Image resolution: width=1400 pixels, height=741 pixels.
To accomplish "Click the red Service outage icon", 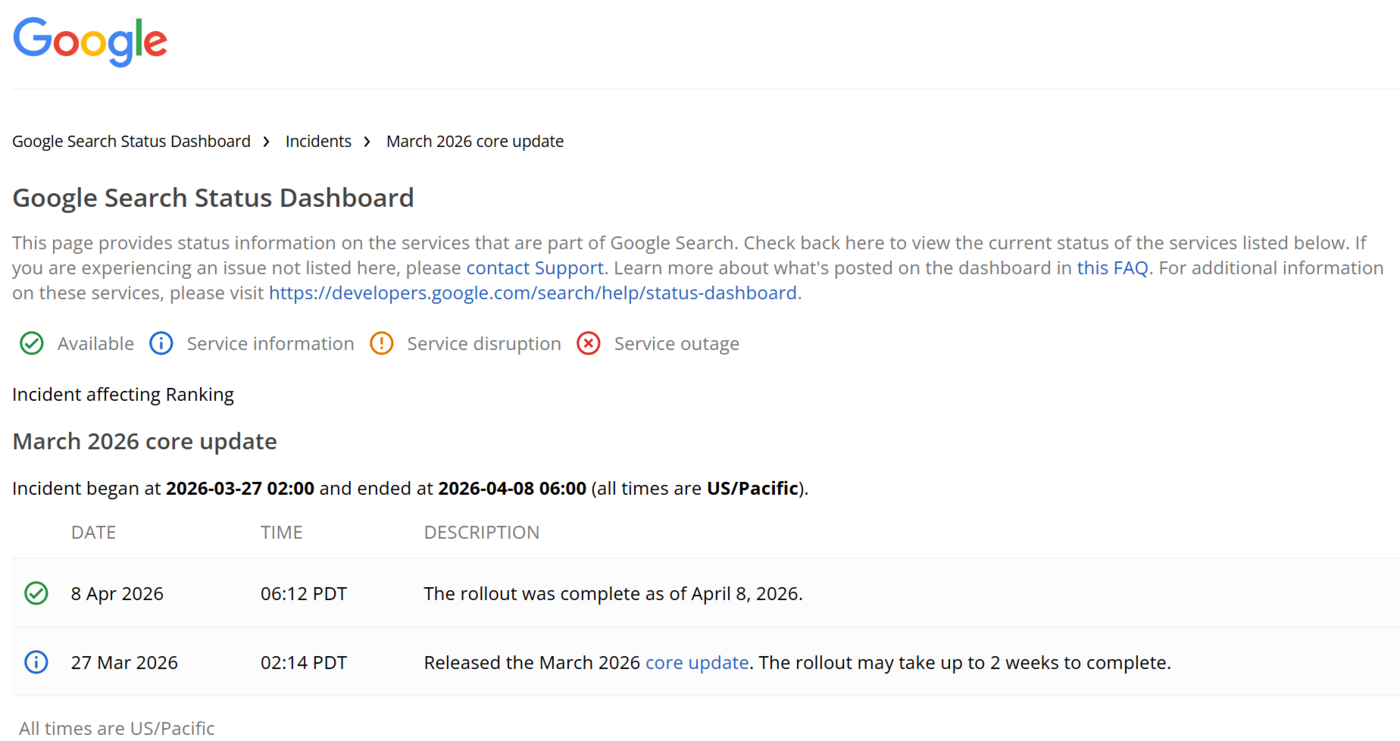I will click(588, 343).
